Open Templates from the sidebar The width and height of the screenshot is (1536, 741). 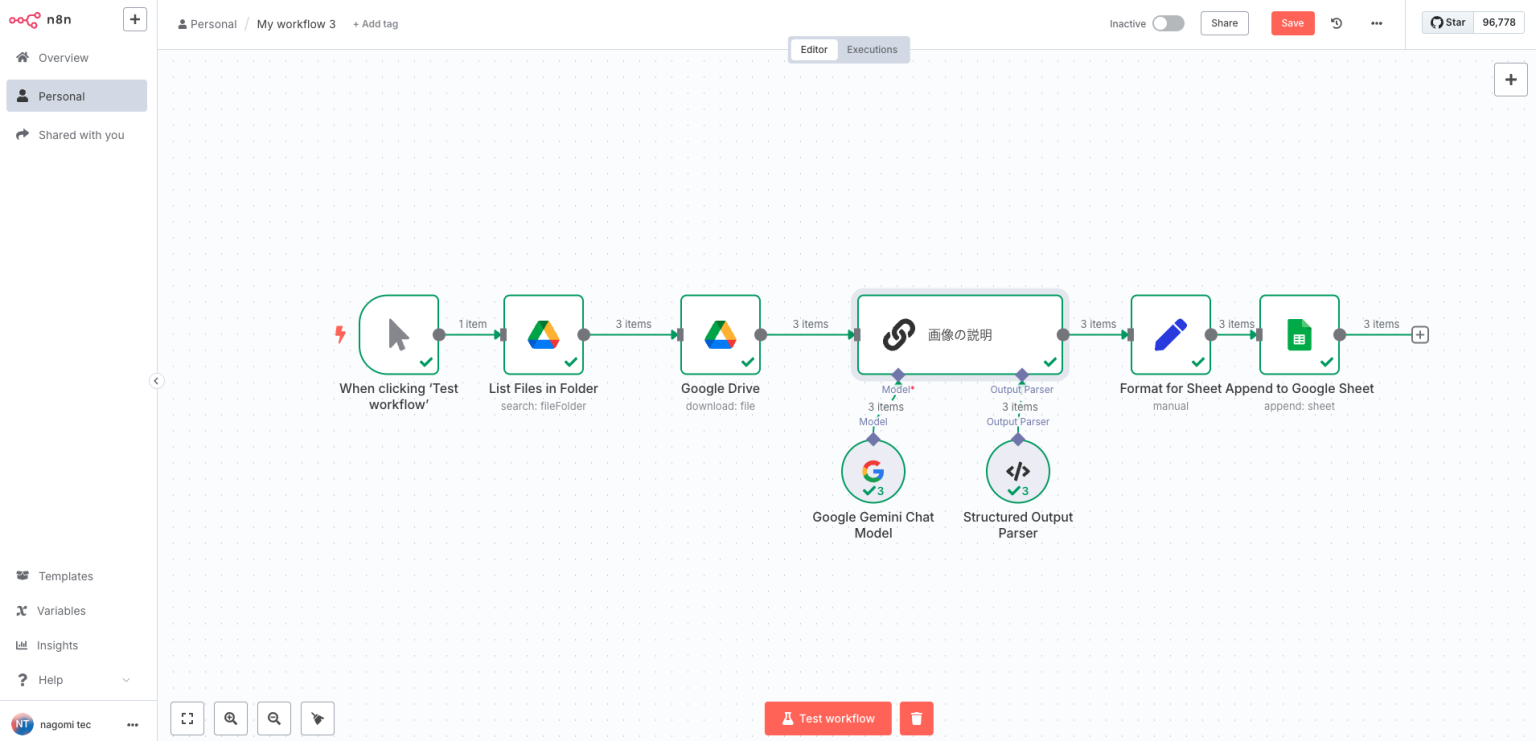coord(65,576)
